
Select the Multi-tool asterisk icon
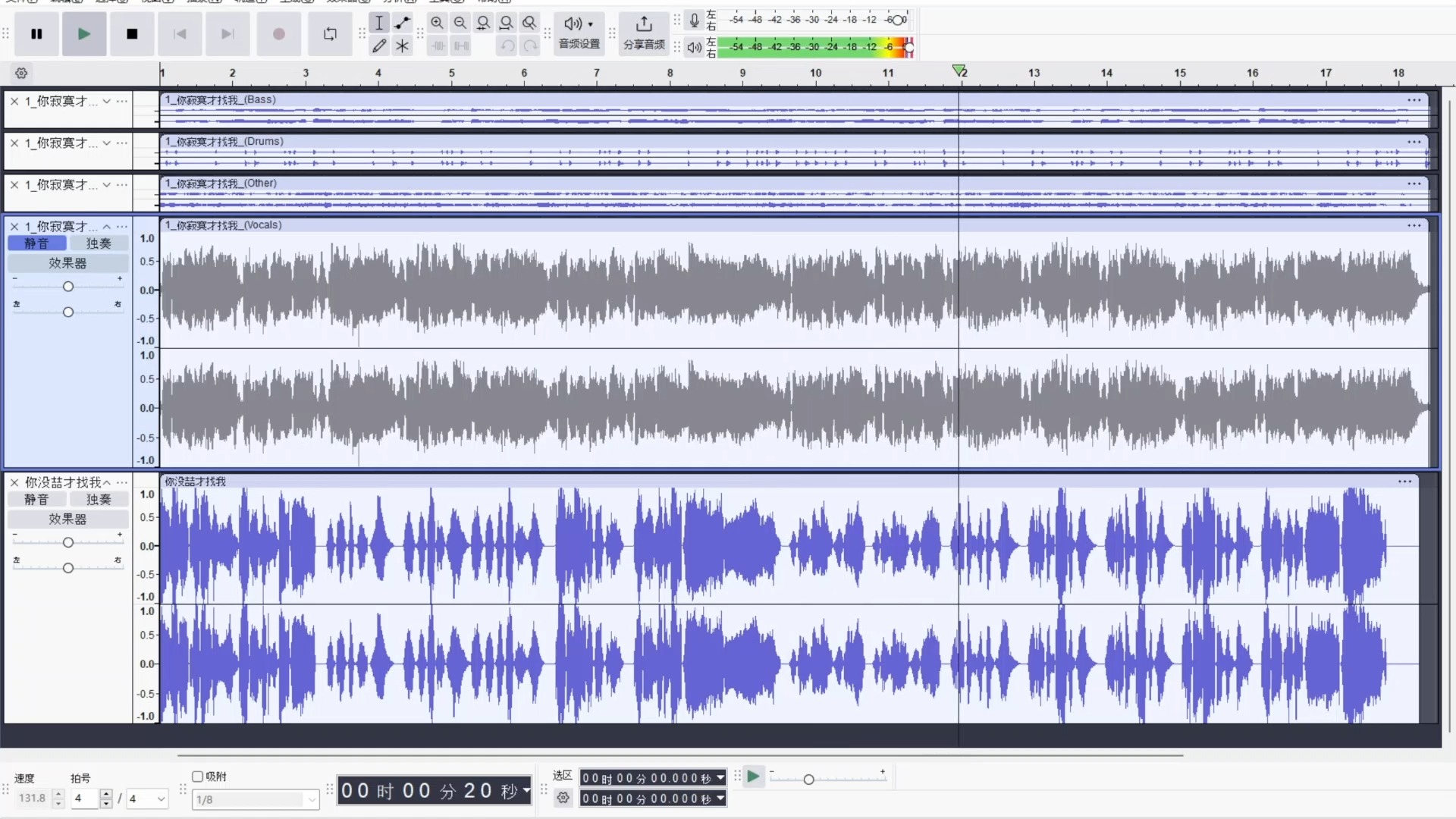tap(403, 46)
